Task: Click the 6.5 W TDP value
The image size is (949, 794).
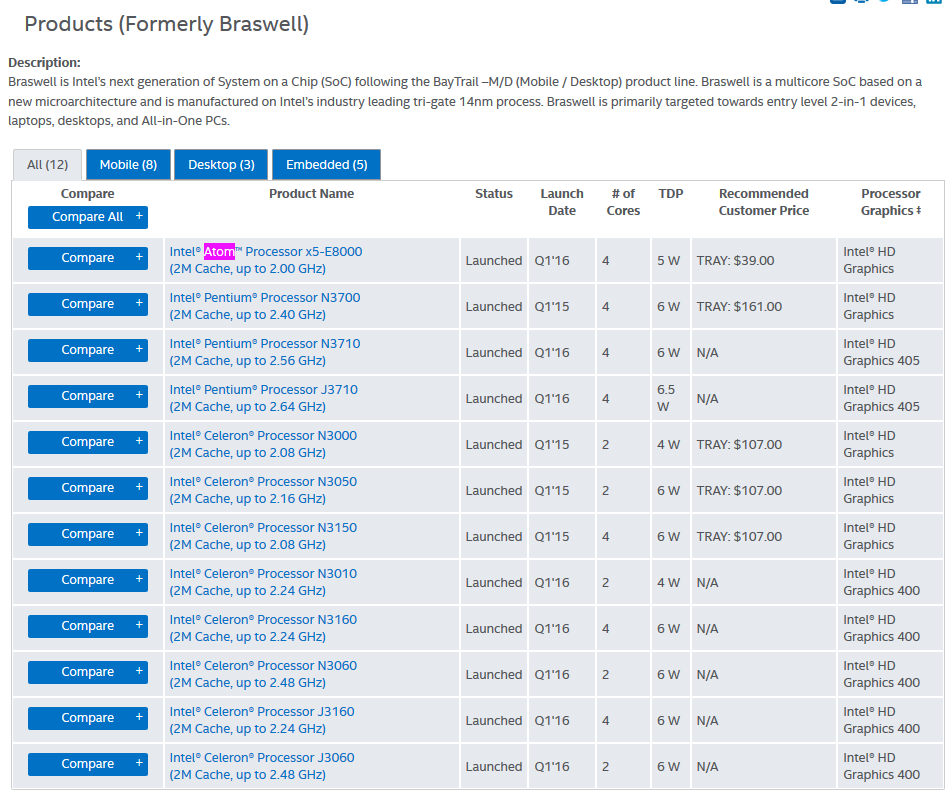Action: [666, 398]
